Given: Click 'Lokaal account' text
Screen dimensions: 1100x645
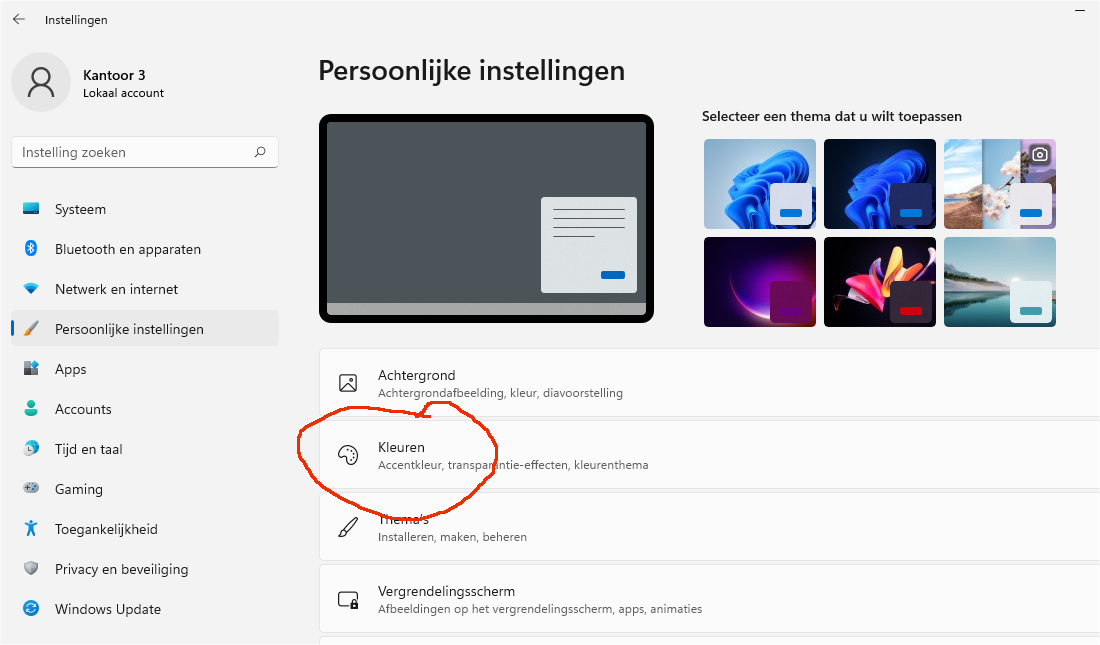Looking at the screenshot, I should [123, 93].
